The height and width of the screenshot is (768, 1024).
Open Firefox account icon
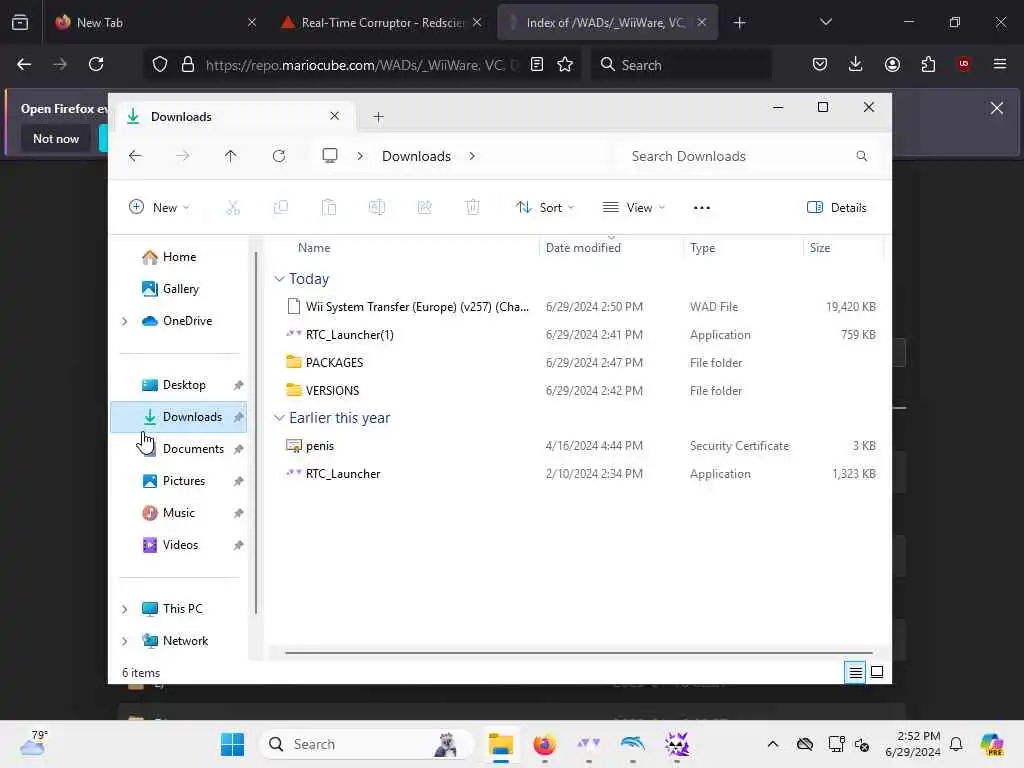pyautogui.click(x=892, y=64)
